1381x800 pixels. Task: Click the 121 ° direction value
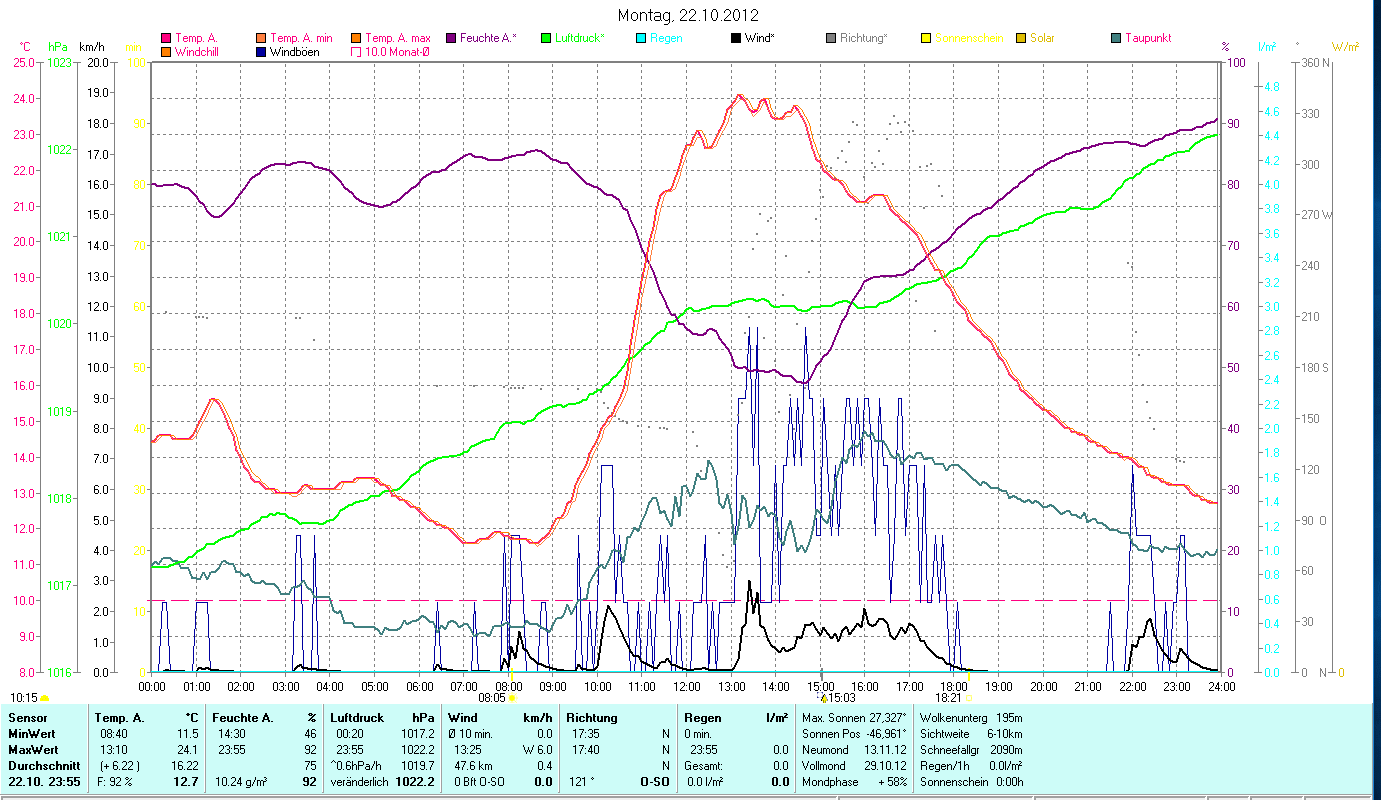582,780
